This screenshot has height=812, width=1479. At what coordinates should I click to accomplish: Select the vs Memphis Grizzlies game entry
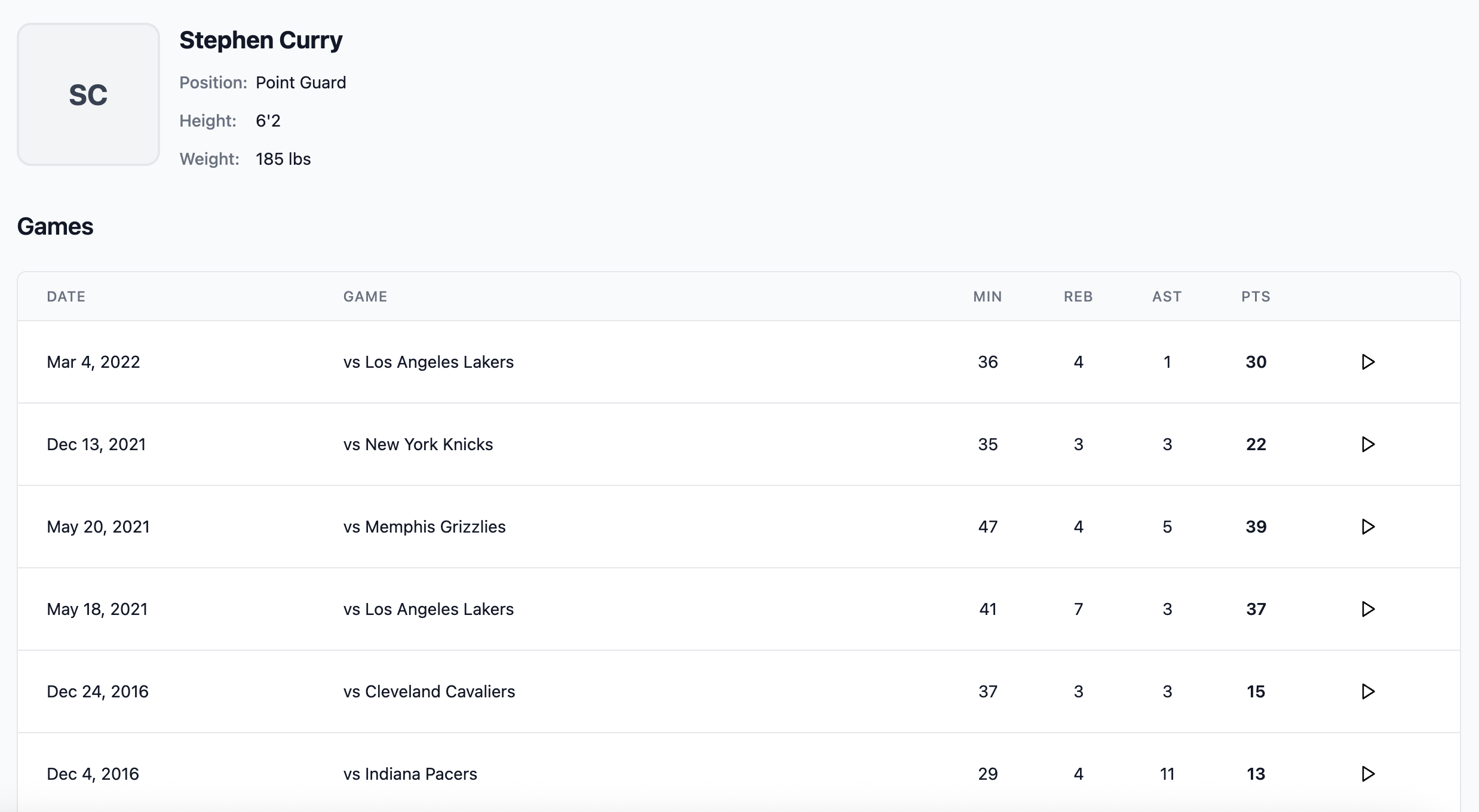click(424, 527)
